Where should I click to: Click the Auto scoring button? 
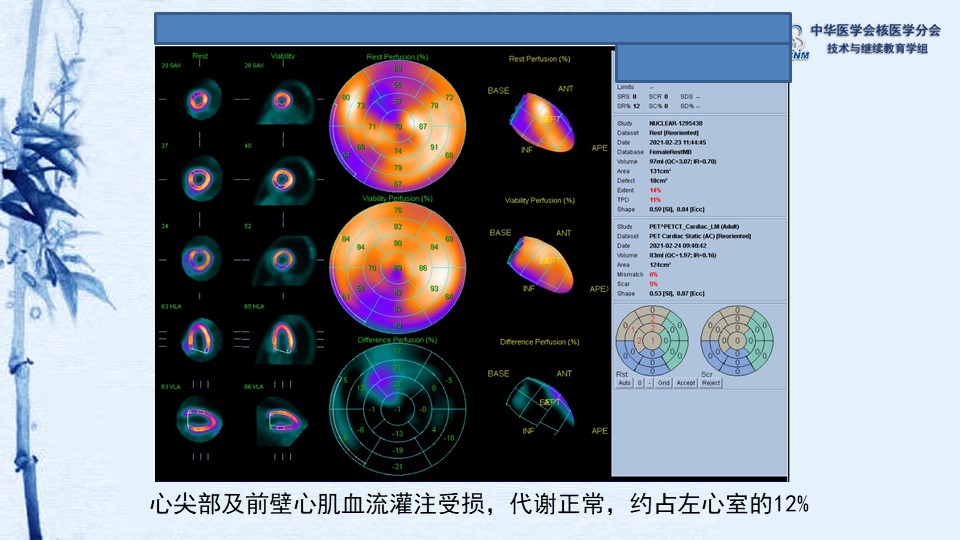click(624, 383)
